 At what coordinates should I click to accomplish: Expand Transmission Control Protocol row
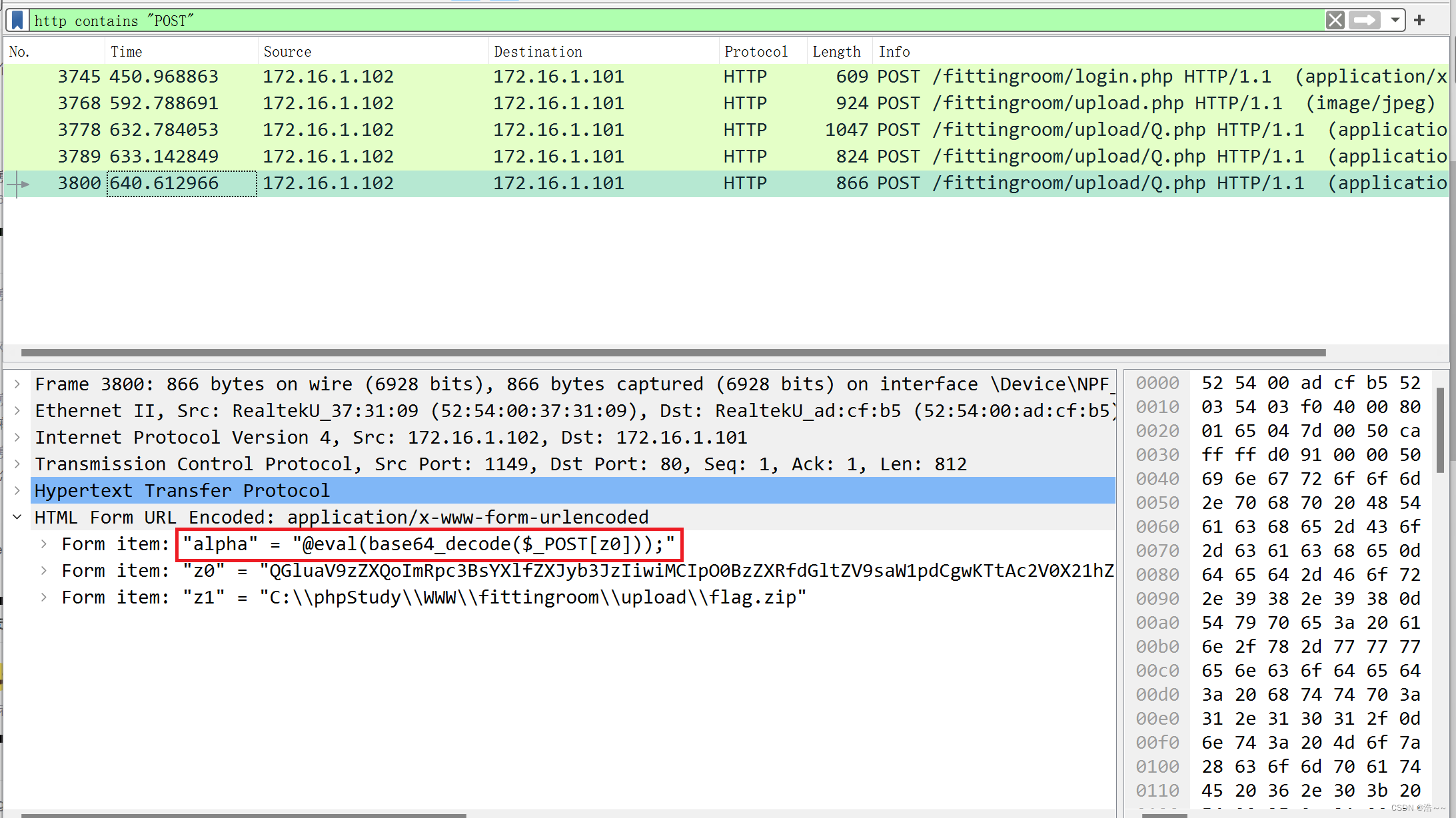pyautogui.click(x=17, y=464)
